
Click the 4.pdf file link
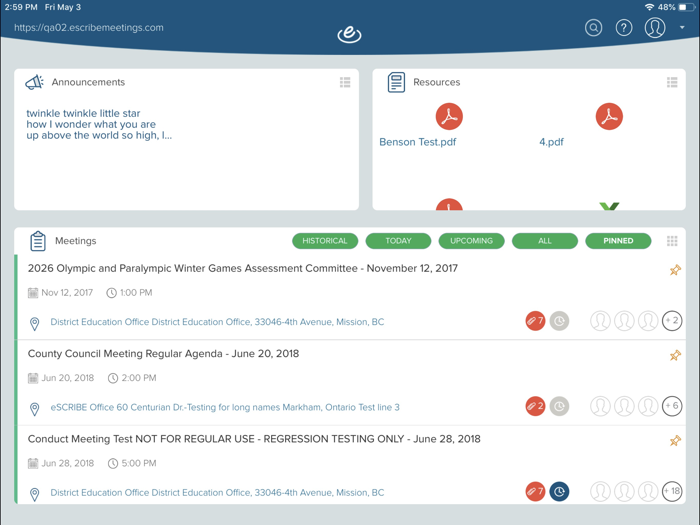(551, 142)
